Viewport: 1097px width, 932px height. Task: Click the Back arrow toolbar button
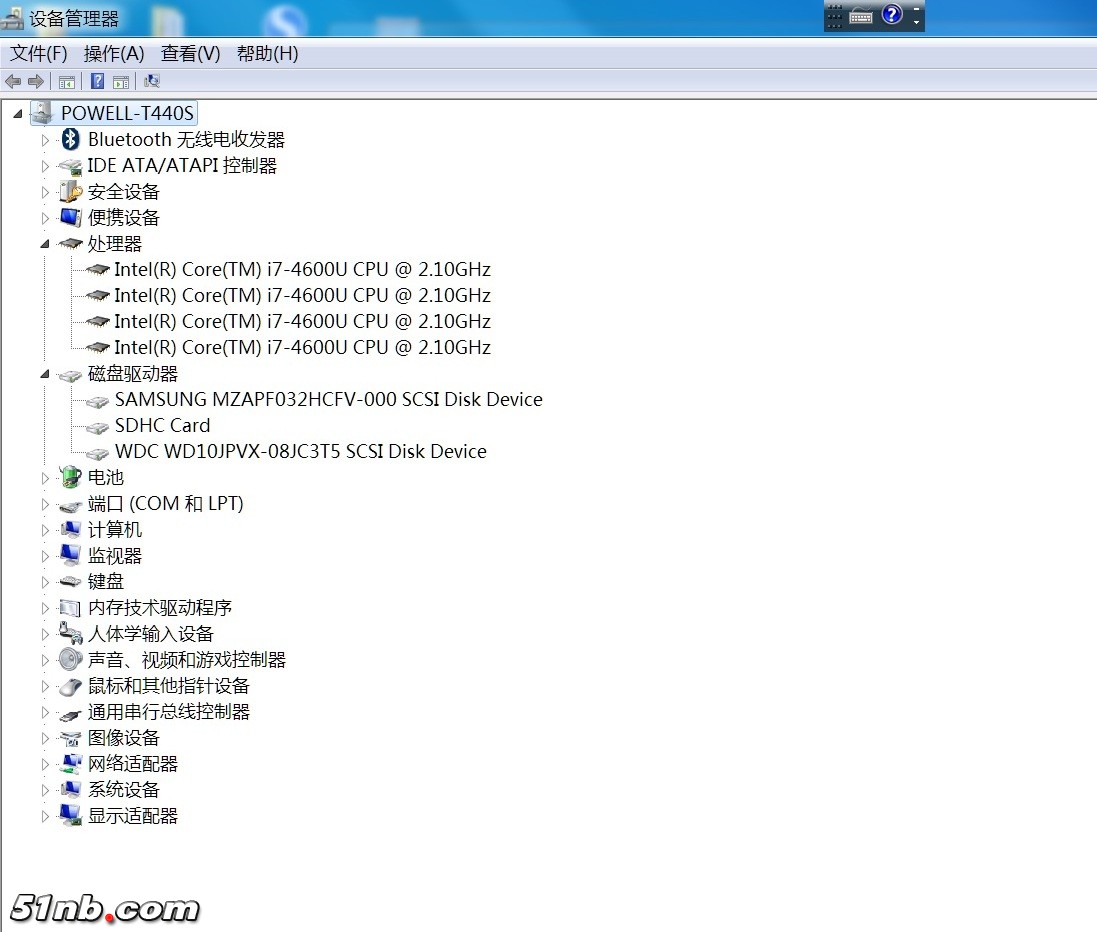(x=13, y=82)
